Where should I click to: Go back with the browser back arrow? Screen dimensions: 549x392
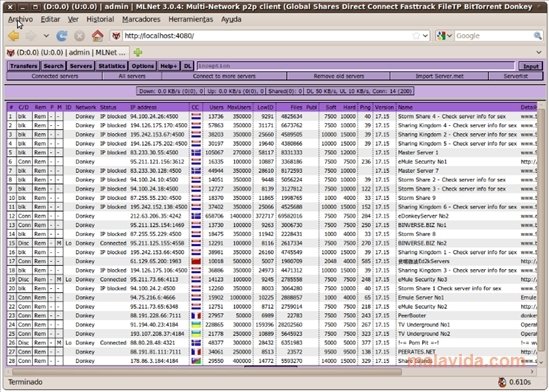14,36
